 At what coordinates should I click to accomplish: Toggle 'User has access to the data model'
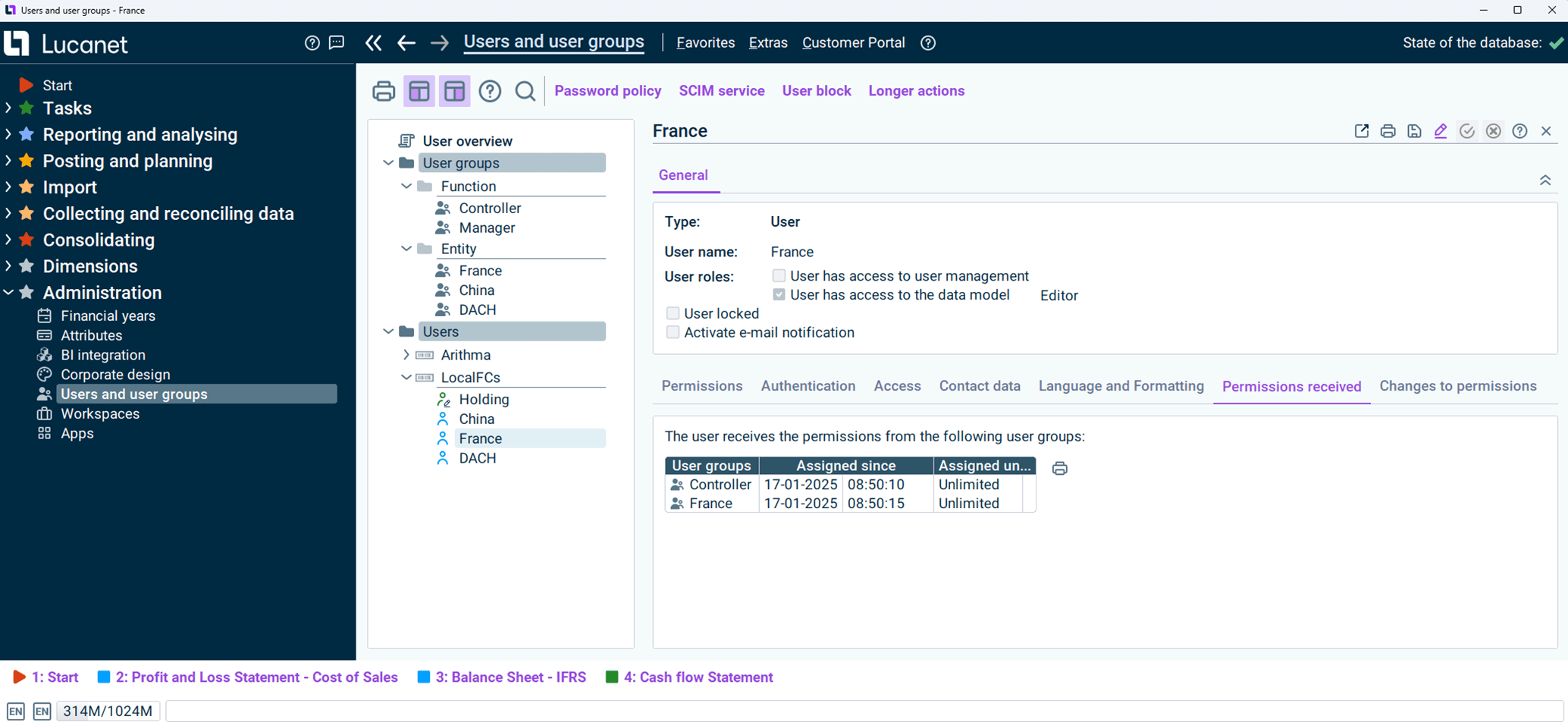[x=779, y=294]
